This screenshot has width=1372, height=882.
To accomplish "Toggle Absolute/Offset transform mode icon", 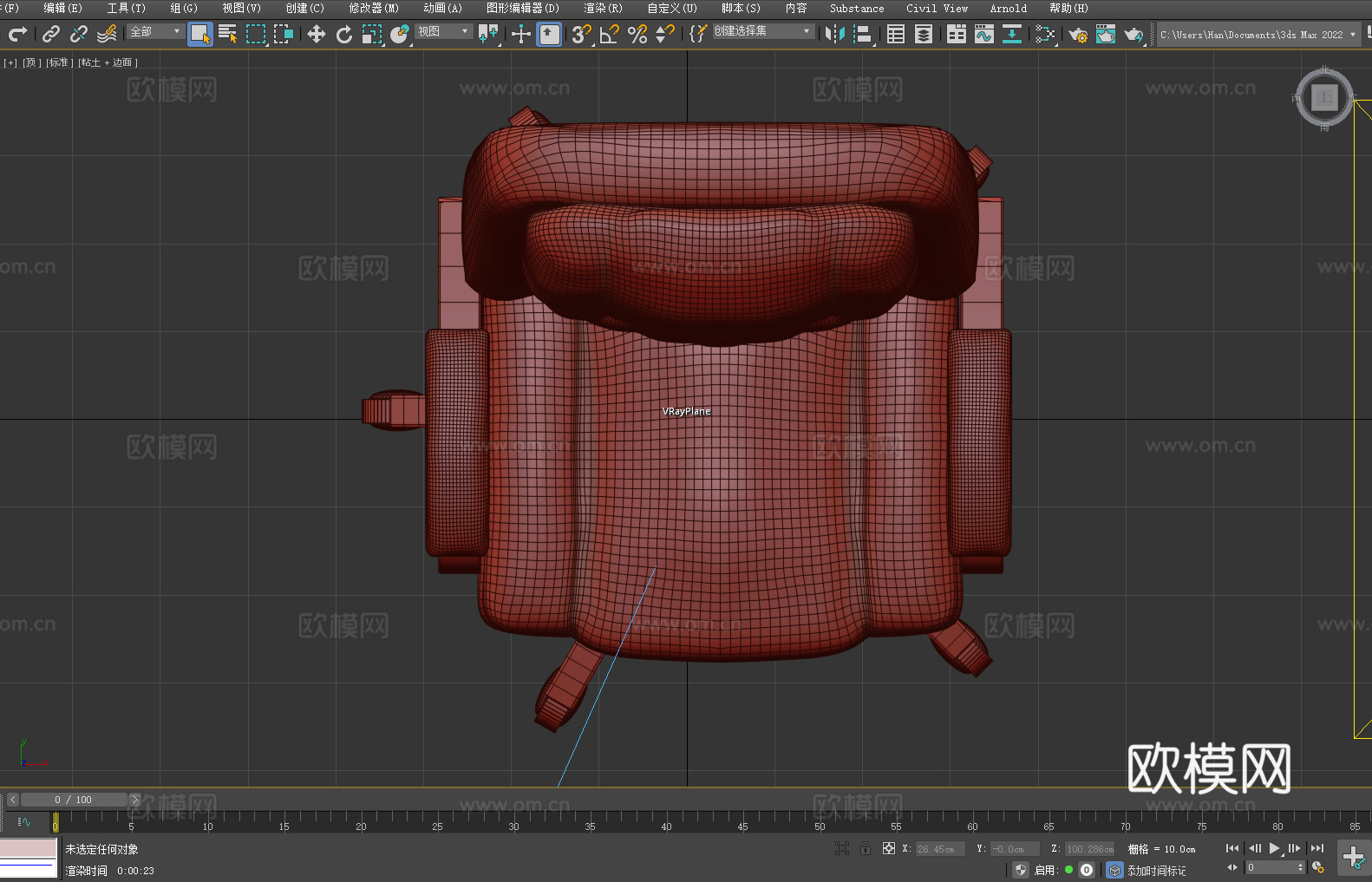I will (889, 848).
